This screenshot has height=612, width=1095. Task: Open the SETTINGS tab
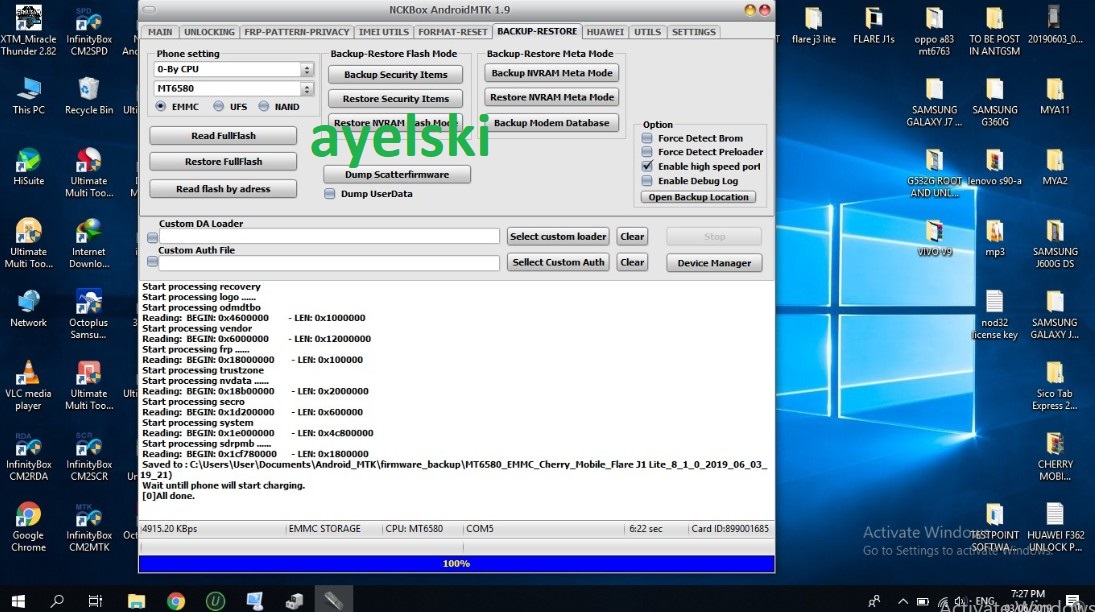(693, 32)
